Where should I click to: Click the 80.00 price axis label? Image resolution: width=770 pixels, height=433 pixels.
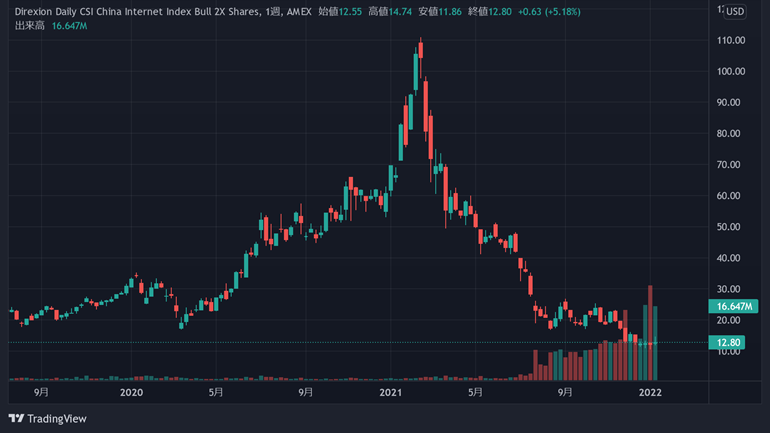tap(728, 134)
